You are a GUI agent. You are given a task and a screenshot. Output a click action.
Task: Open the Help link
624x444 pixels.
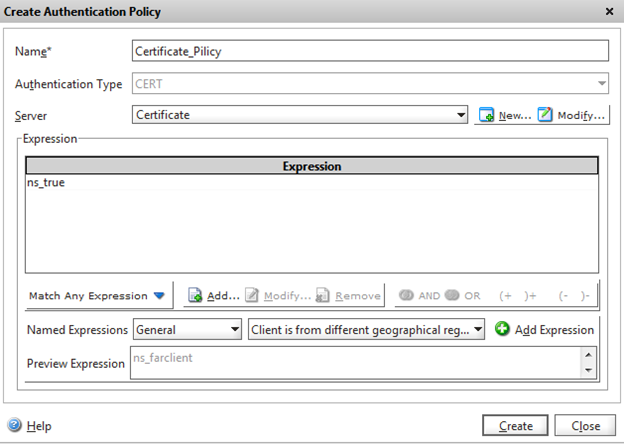(39, 426)
